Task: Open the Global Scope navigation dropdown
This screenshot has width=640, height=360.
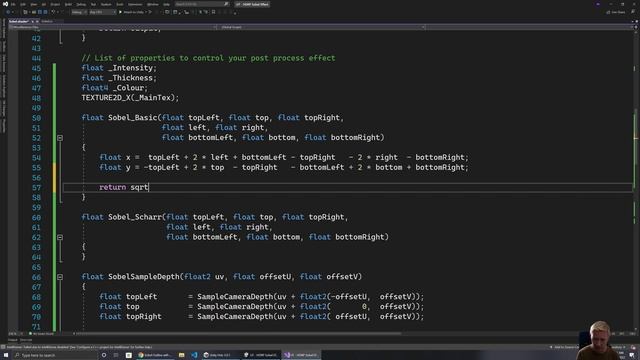Action: [322, 27]
